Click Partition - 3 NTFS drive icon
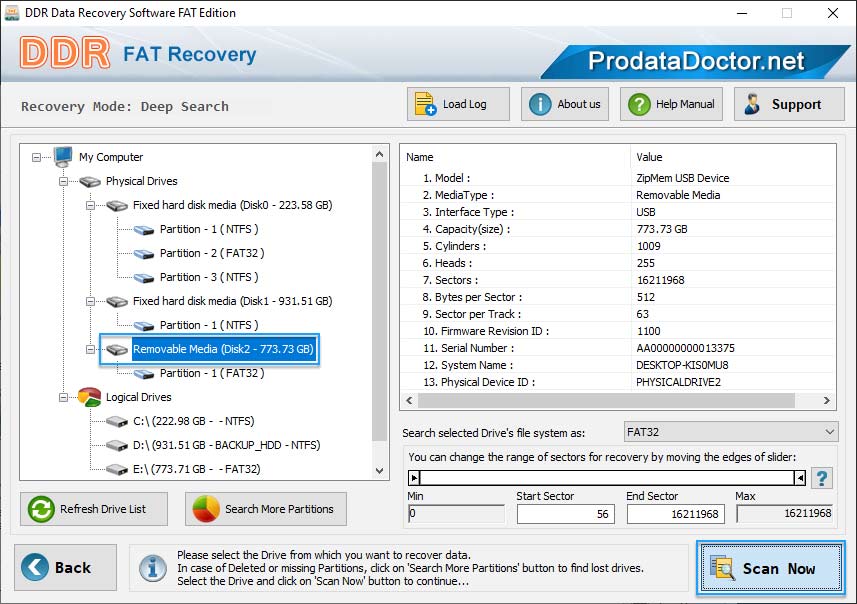The width and height of the screenshot is (857, 604). point(144,278)
